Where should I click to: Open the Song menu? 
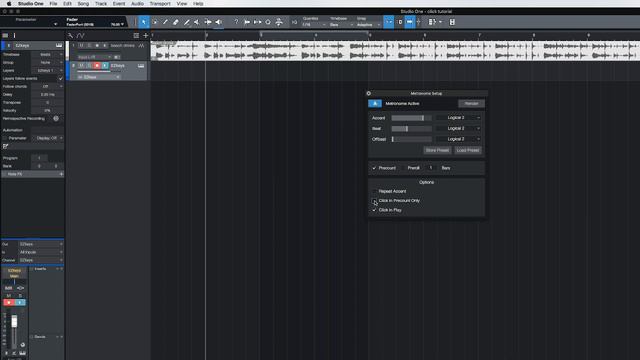tap(83, 4)
